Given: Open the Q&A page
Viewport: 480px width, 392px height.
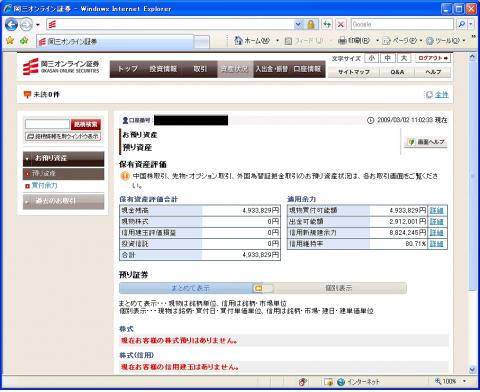Looking at the screenshot, I should (x=397, y=72).
